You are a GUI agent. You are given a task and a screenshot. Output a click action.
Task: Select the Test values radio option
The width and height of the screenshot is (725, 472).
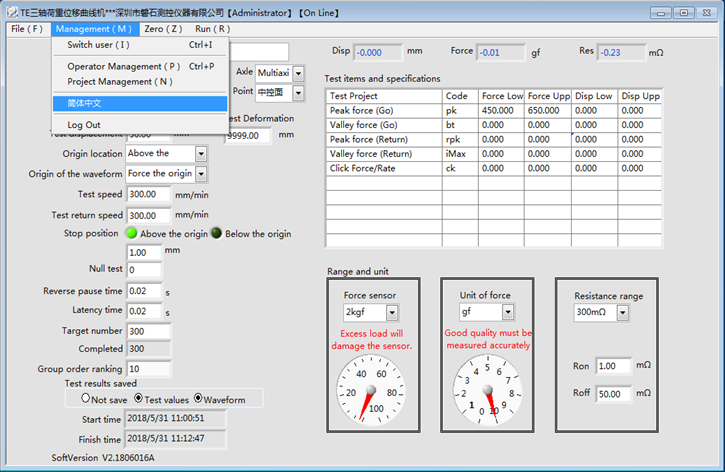click(137, 398)
